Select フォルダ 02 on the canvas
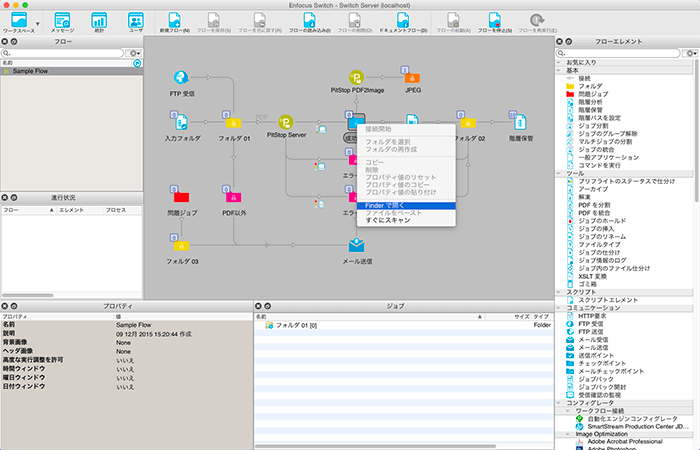 (467, 122)
